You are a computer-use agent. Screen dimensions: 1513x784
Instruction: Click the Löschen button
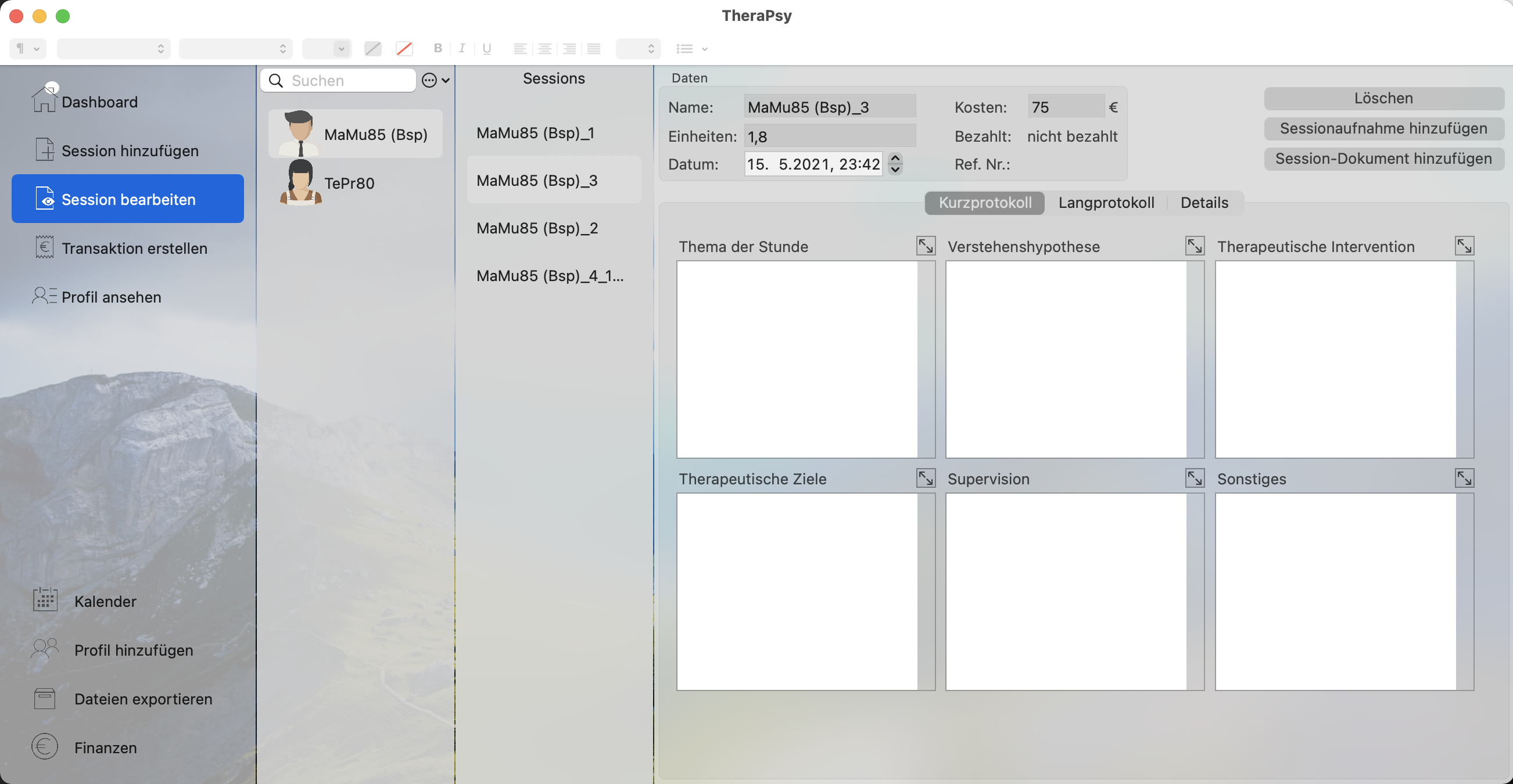pos(1383,98)
